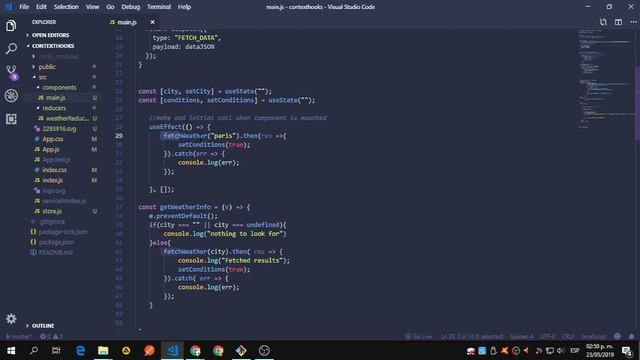Open the Search view in activity bar
The width and height of the screenshot is (640, 360).
click(x=11, y=49)
